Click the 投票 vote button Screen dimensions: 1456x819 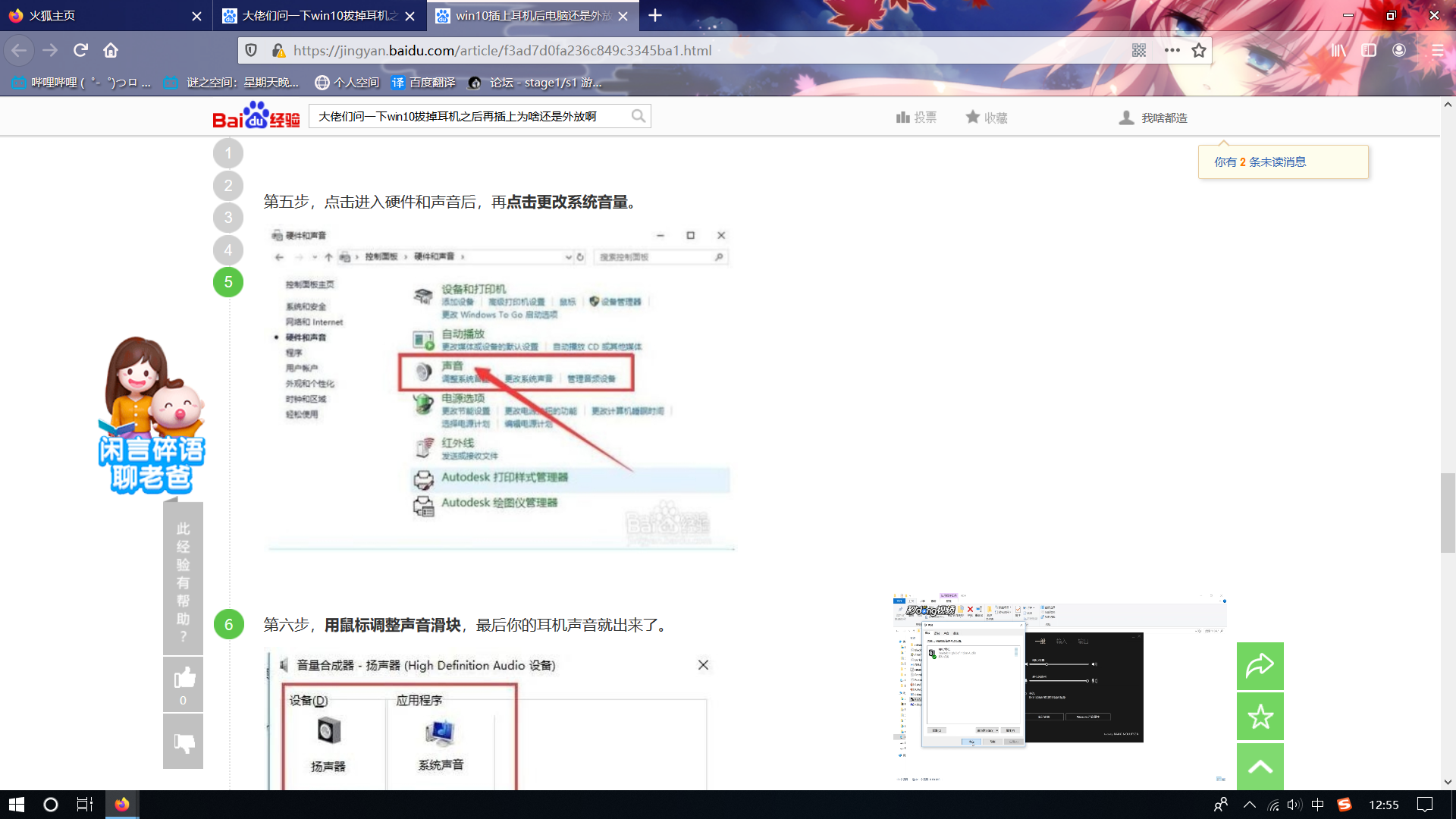click(x=916, y=118)
